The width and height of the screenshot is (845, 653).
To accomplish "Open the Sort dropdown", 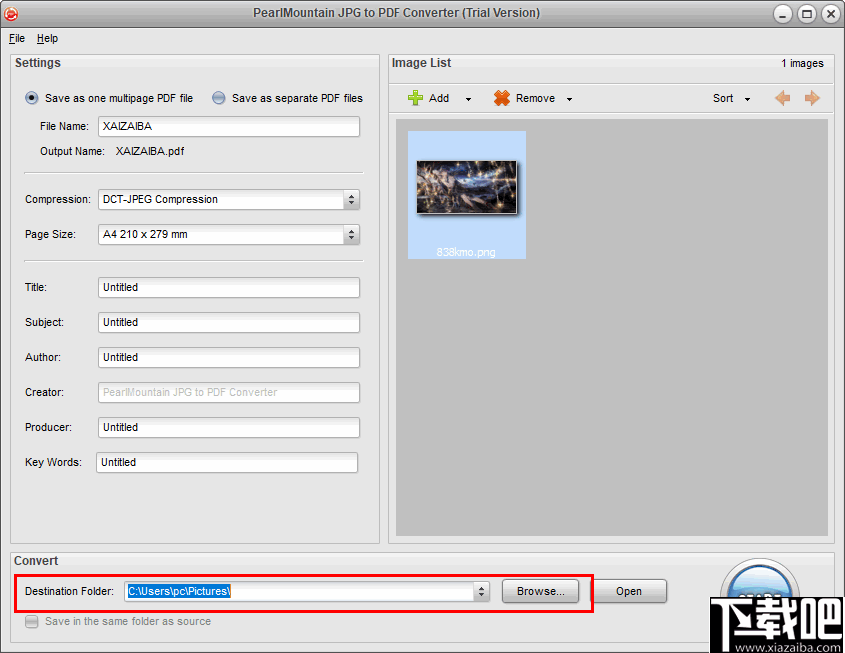I will pos(745,98).
